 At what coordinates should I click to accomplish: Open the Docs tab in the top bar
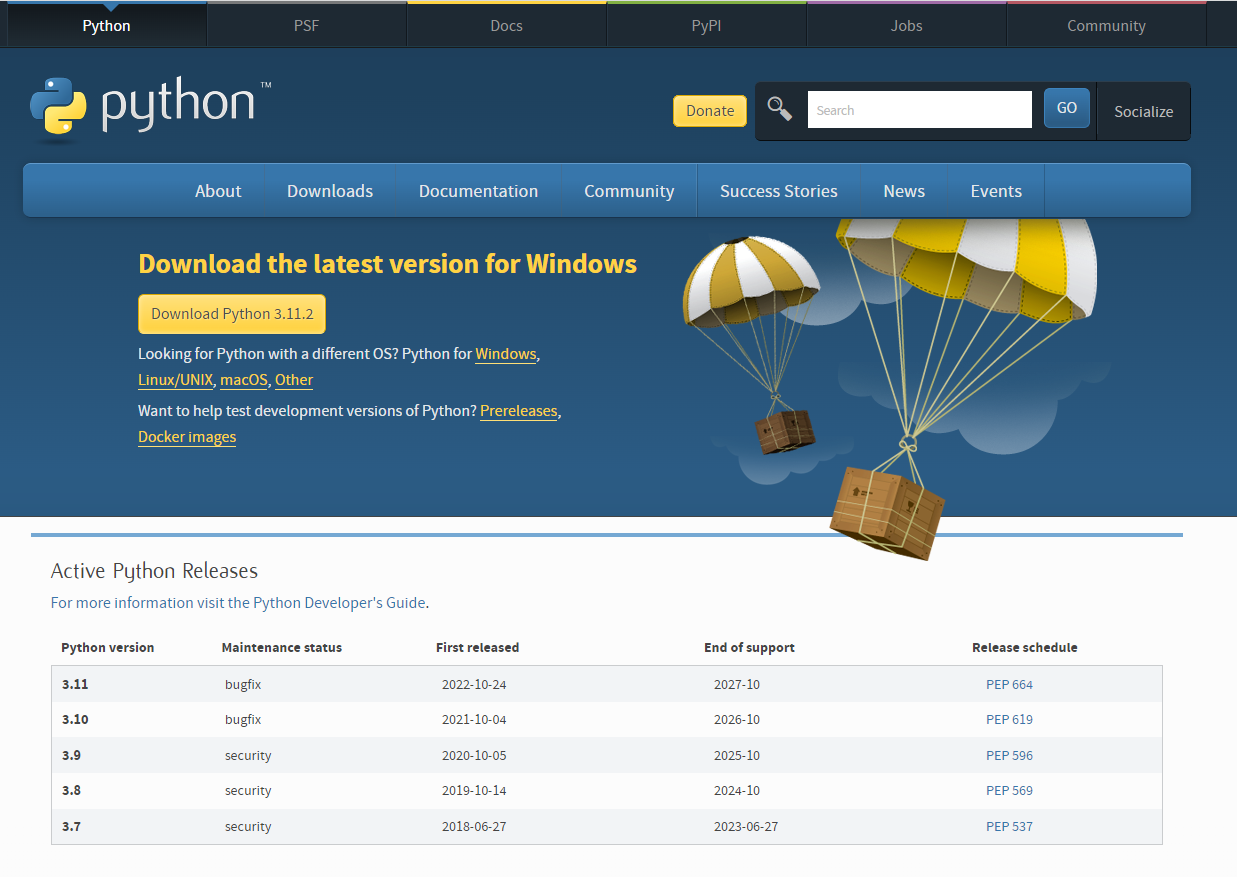coord(506,25)
